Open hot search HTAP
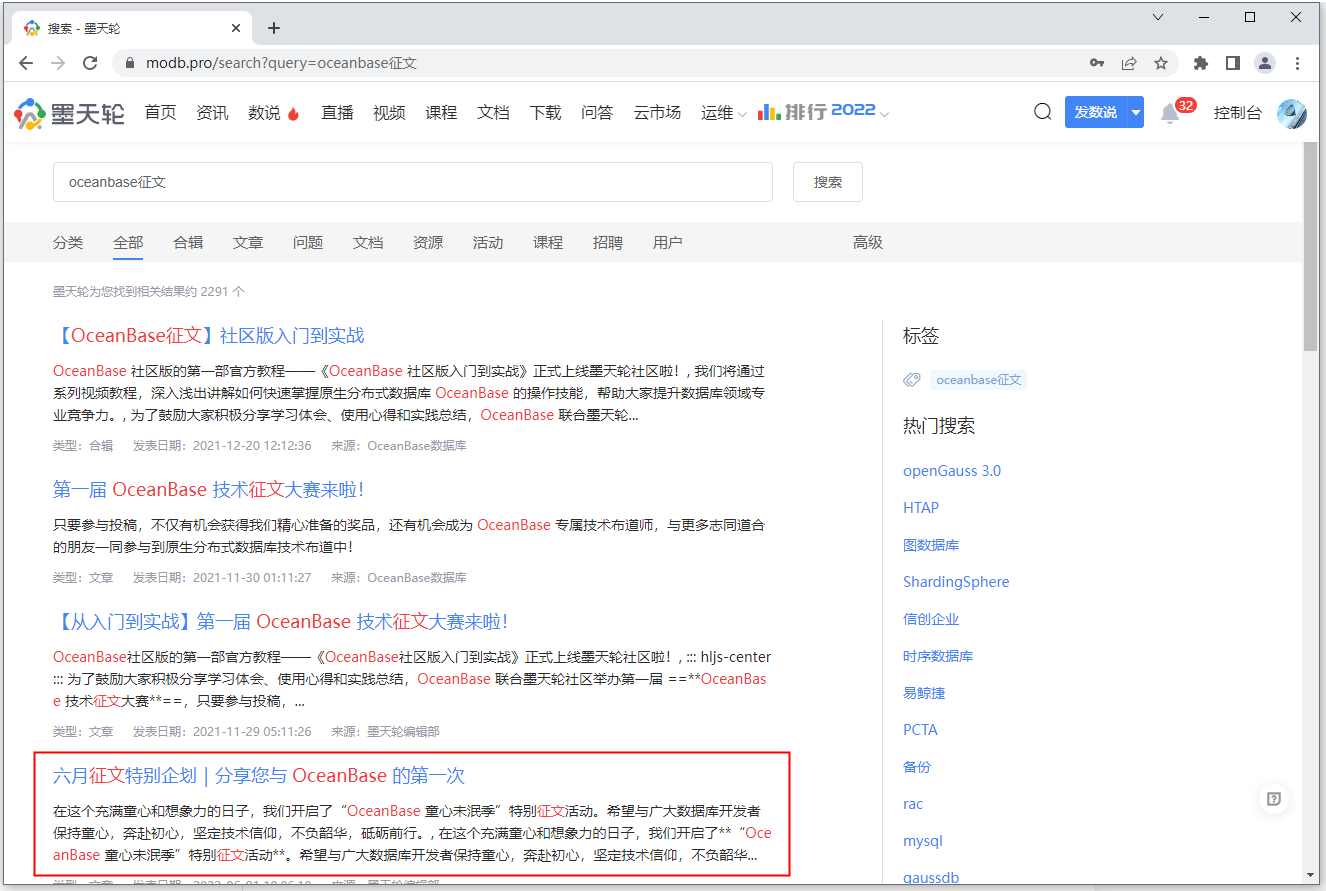 921,508
